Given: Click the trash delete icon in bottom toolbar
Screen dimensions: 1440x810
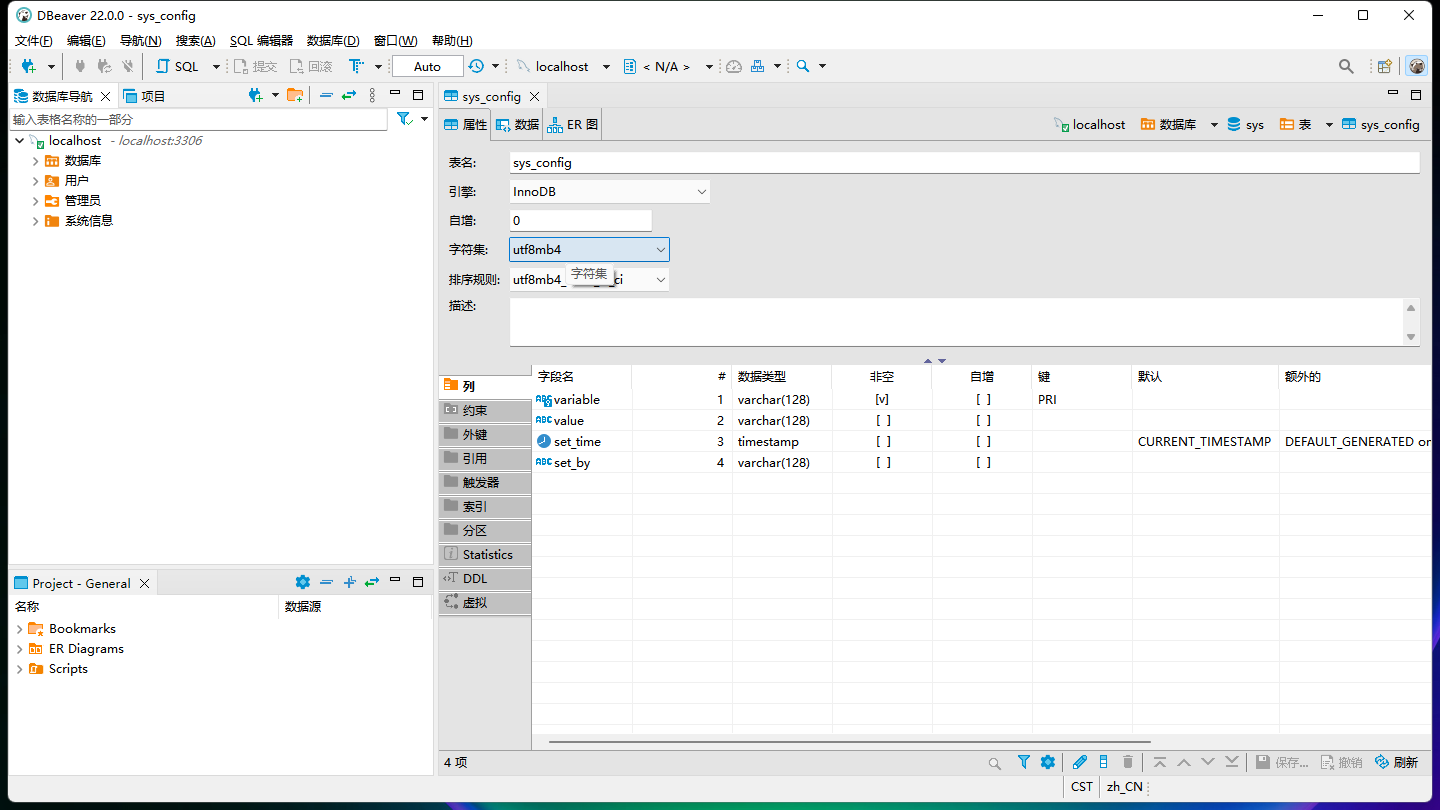Looking at the screenshot, I should (x=1128, y=762).
